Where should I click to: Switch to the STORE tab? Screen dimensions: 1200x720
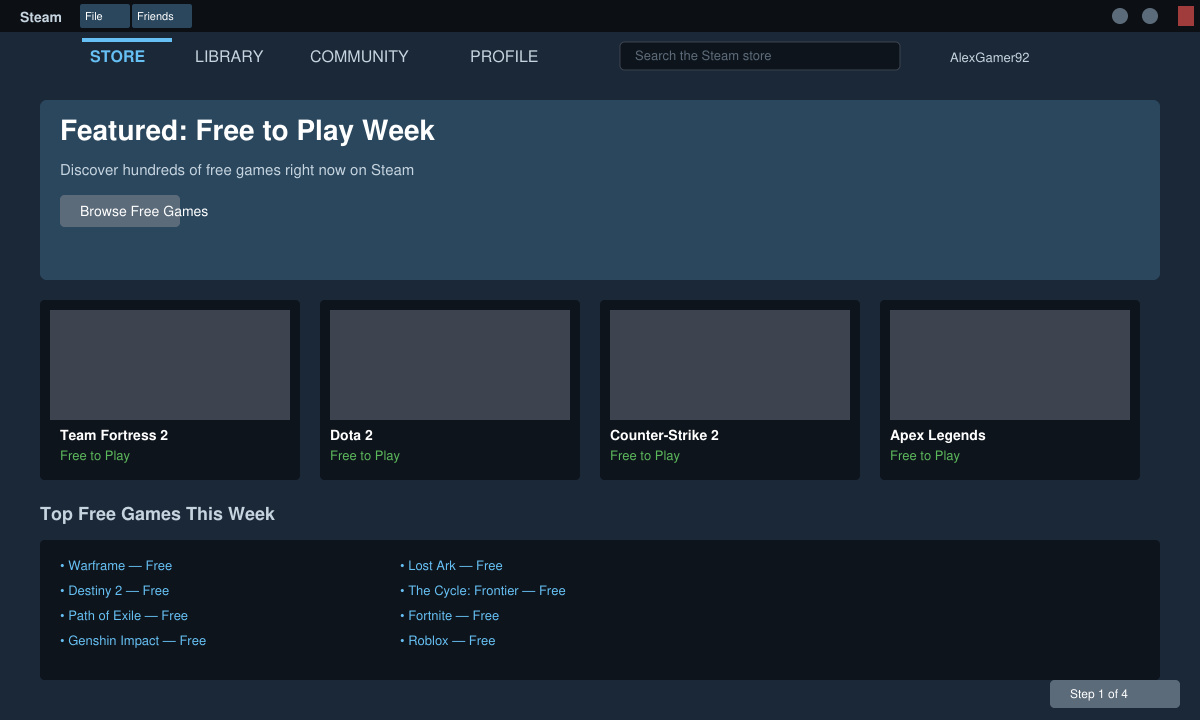(x=118, y=56)
